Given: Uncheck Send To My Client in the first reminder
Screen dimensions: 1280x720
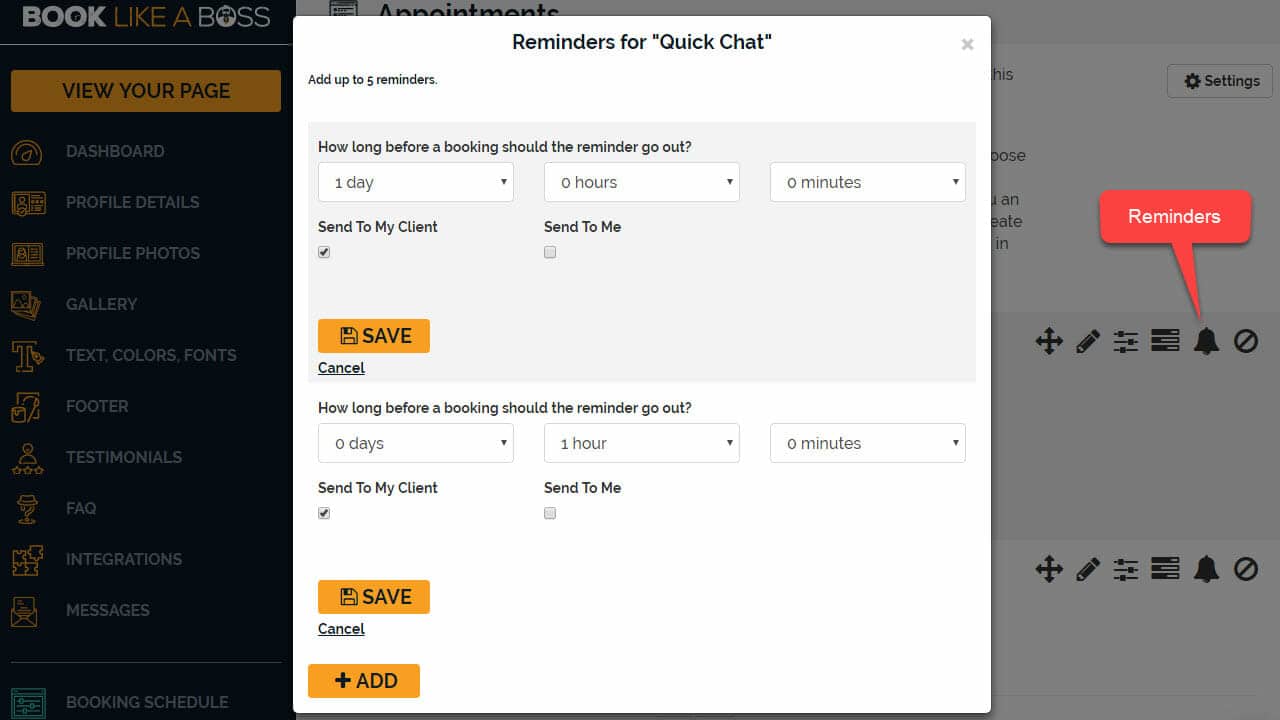Looking at the screenshot, I should pyautogui.click(x=324, y=252).
